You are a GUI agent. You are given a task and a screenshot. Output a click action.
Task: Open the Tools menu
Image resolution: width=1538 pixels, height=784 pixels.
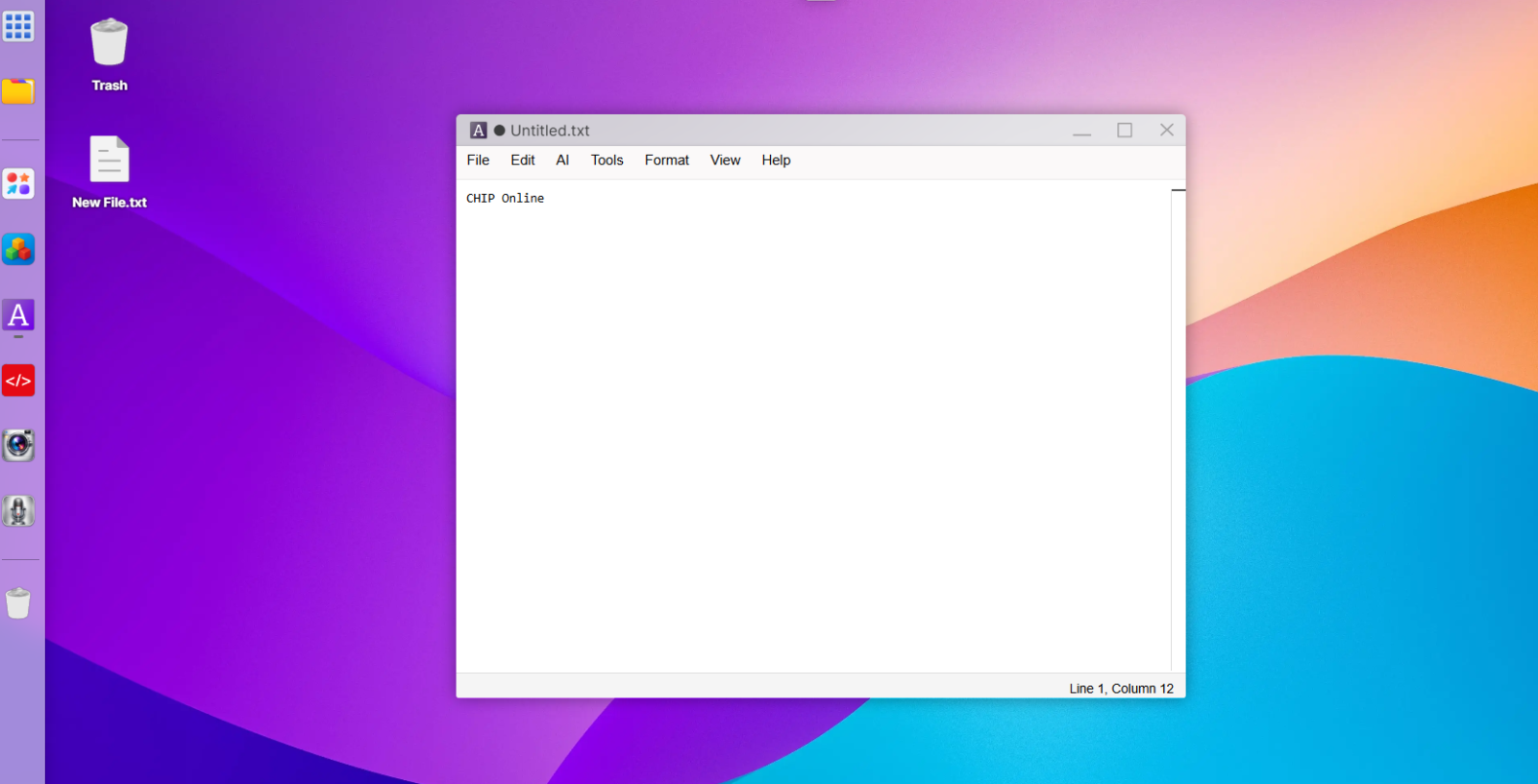607,160
